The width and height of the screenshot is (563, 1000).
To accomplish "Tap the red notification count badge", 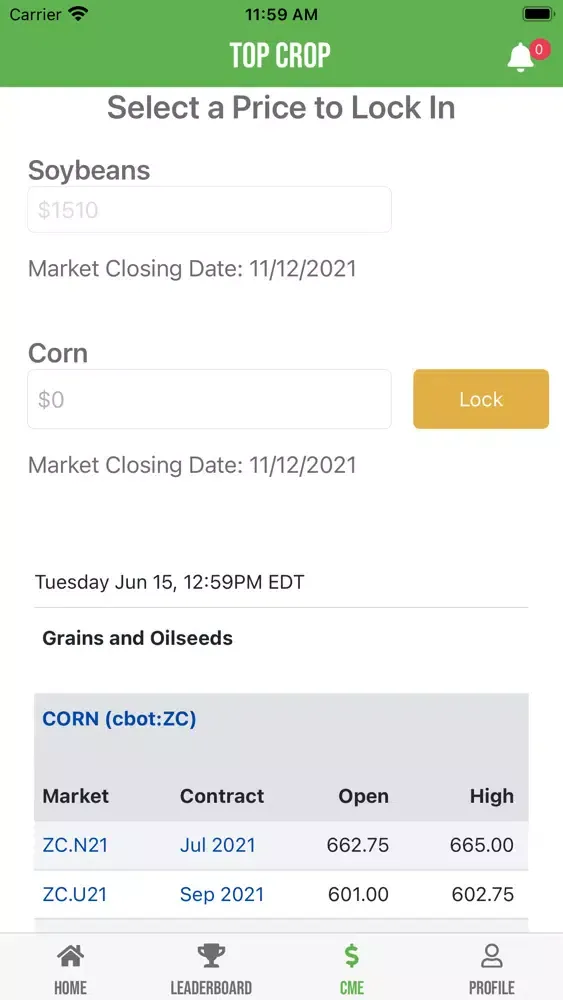I will point(539,49).
